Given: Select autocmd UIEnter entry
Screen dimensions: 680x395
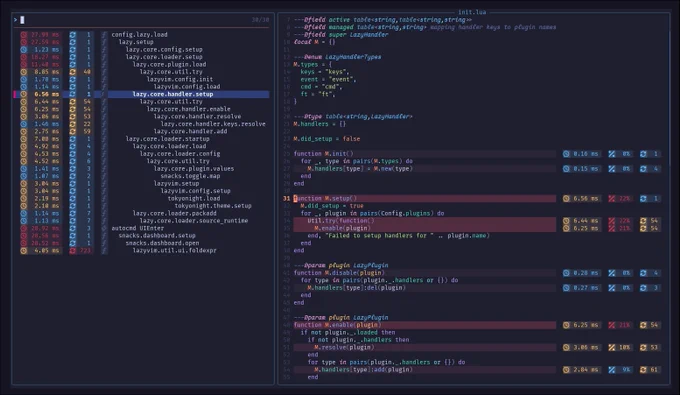Looking at the screenshot, I should click(x=137, y=228).
